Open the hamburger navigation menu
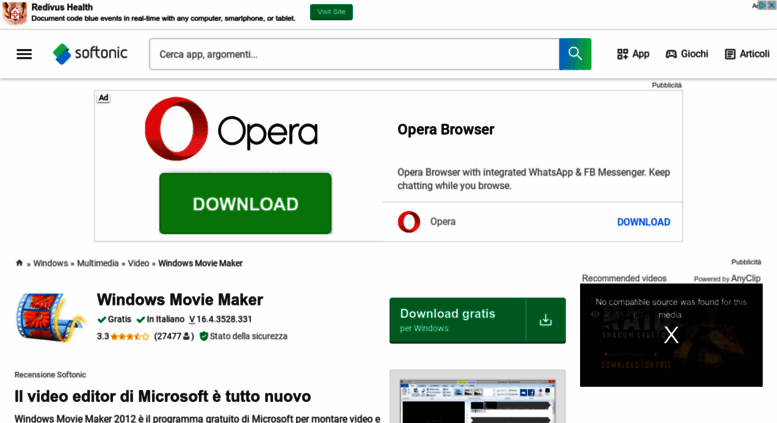Image resolution: width=777 pixels, height=423 pixels. 24,54
